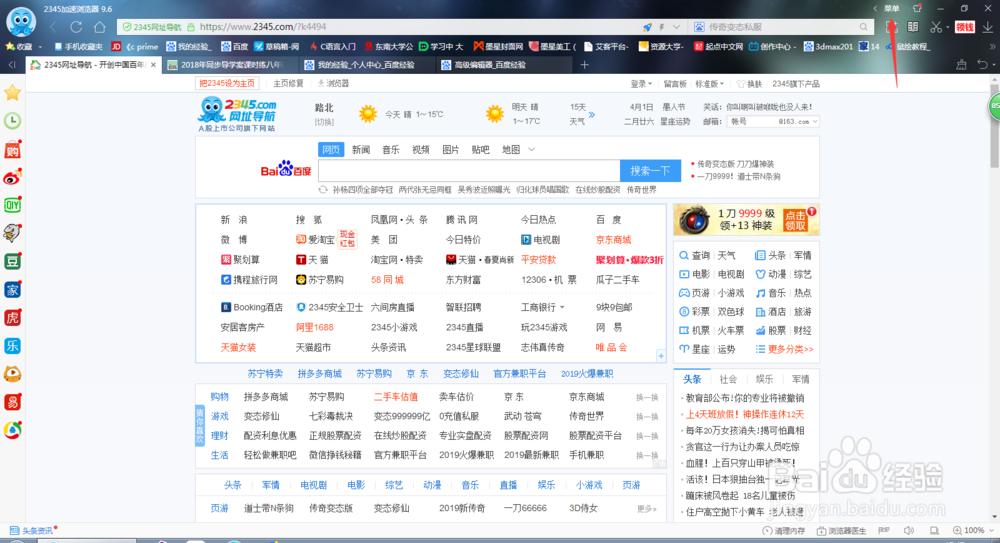Screen dimensions: 1000x543
Task: Click the cleanup broom icon in the tab bar
Action: [961, 64]
